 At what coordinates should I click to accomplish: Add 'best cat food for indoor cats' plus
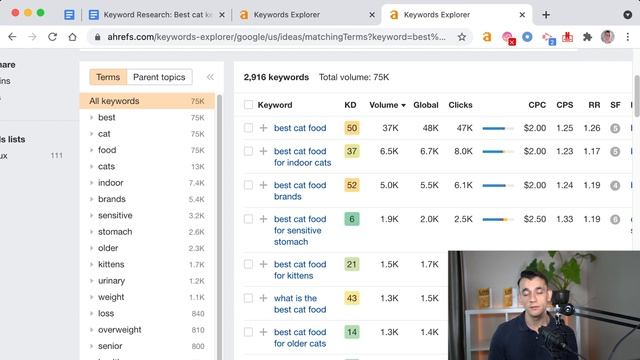[263, 151]
